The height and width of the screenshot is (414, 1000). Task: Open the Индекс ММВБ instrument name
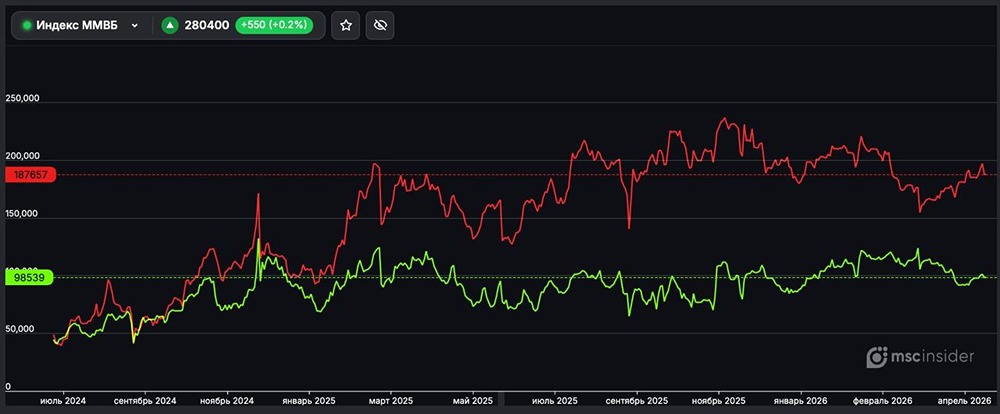[77, 25]
